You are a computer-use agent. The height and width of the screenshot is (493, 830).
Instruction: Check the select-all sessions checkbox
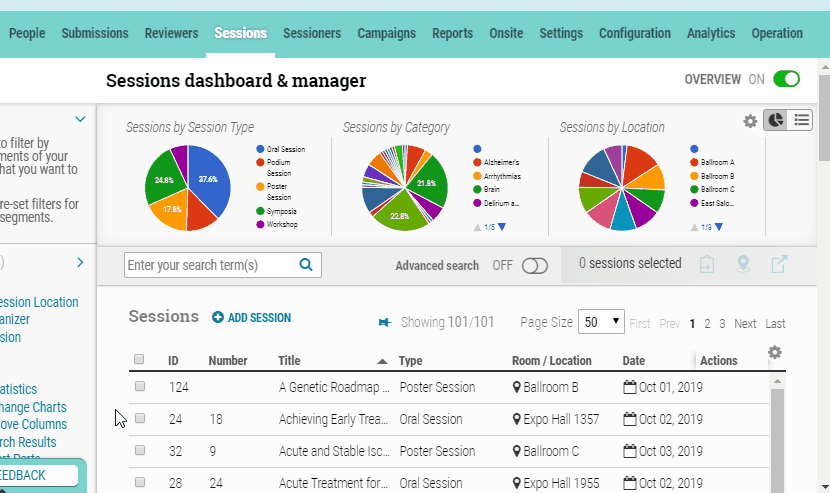[139, 359]
